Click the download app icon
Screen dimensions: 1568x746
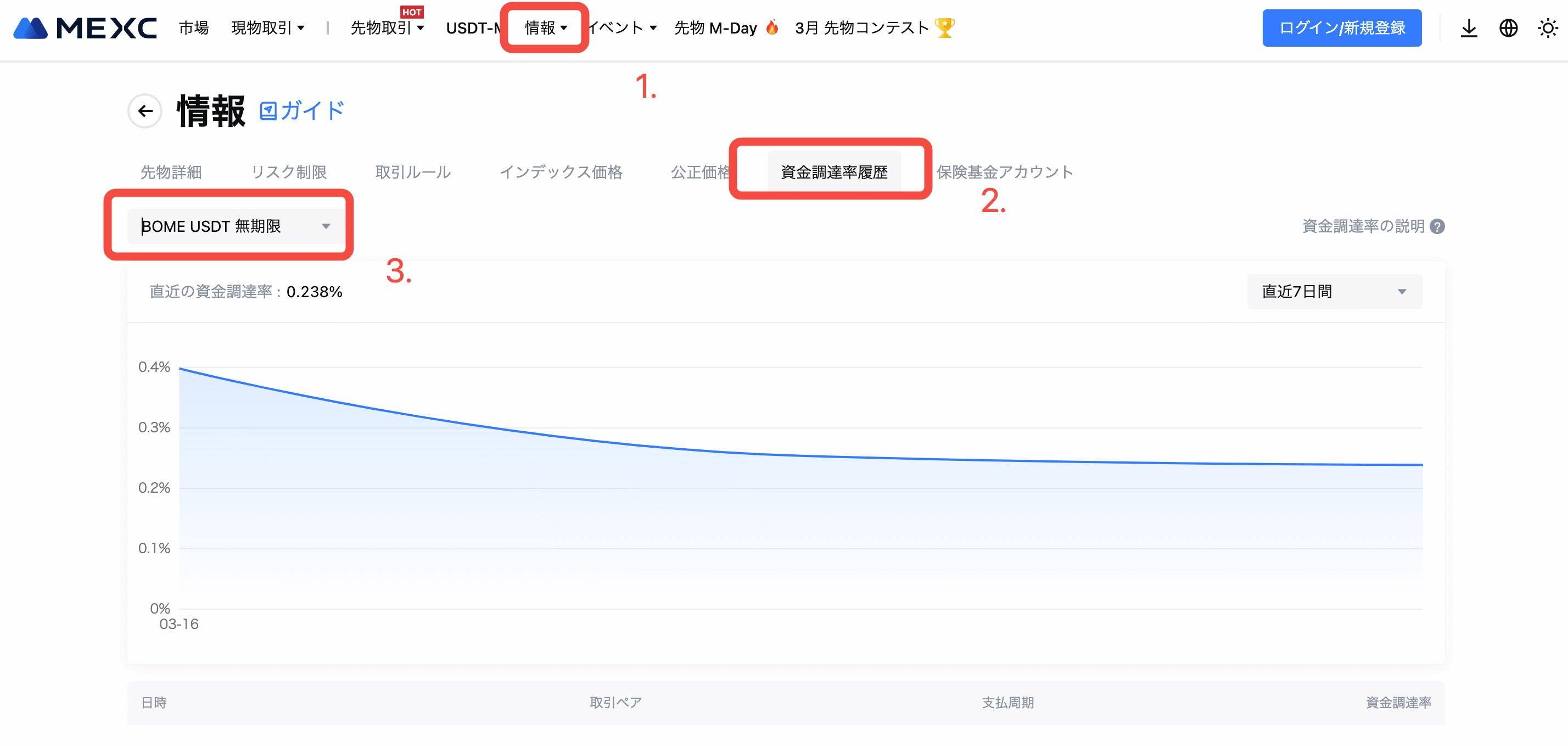point(1468,28)
